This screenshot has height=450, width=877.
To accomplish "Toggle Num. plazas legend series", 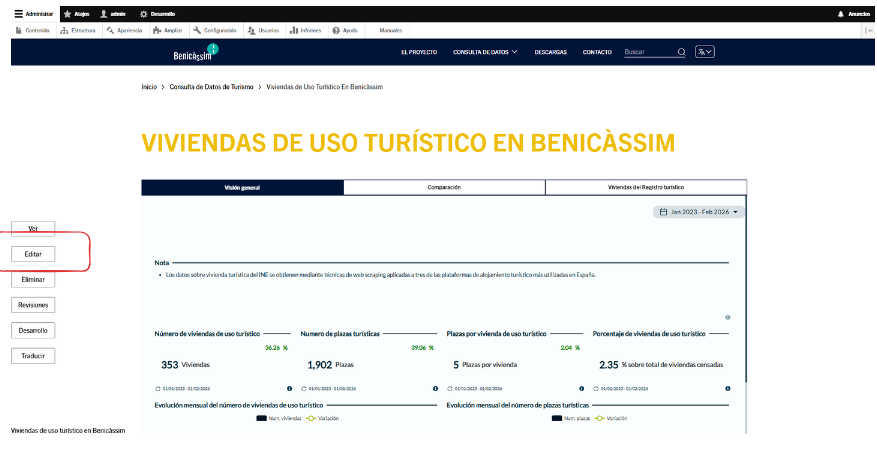I will [x=571, y=418].
